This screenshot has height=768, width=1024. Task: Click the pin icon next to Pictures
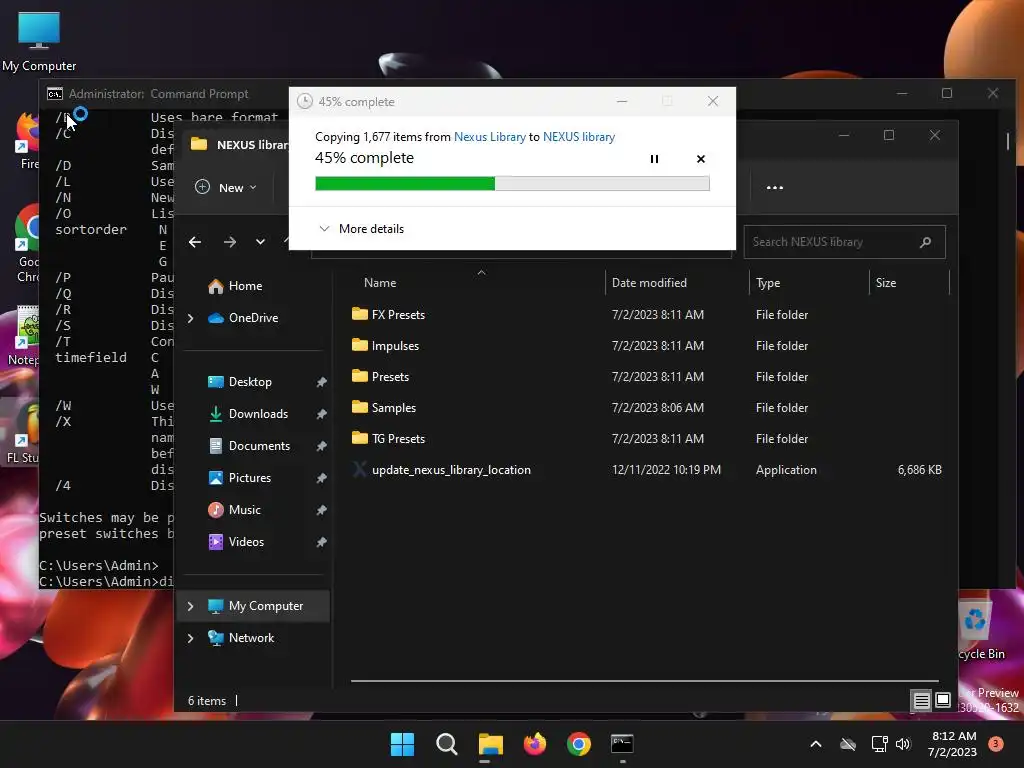(x=321, y=478)
